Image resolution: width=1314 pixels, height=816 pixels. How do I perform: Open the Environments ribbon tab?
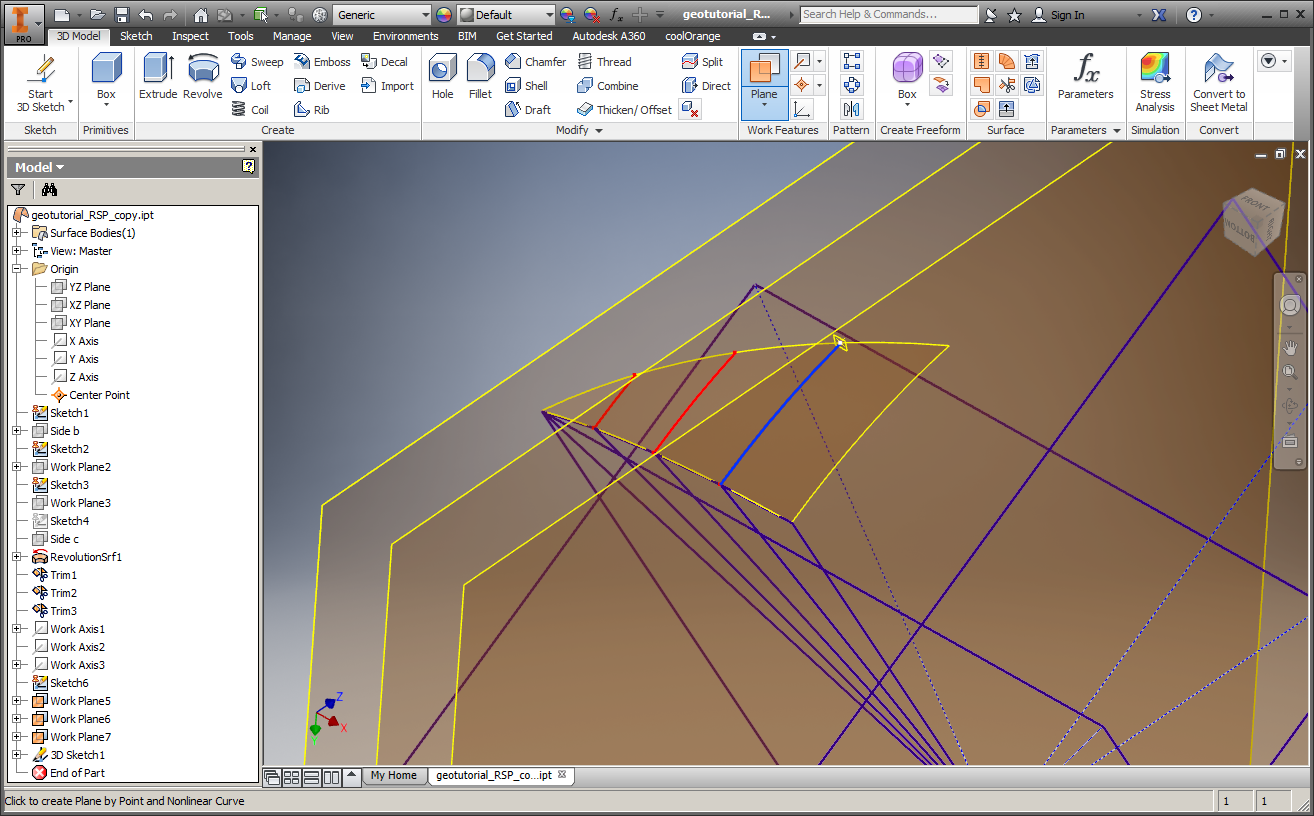405,36
